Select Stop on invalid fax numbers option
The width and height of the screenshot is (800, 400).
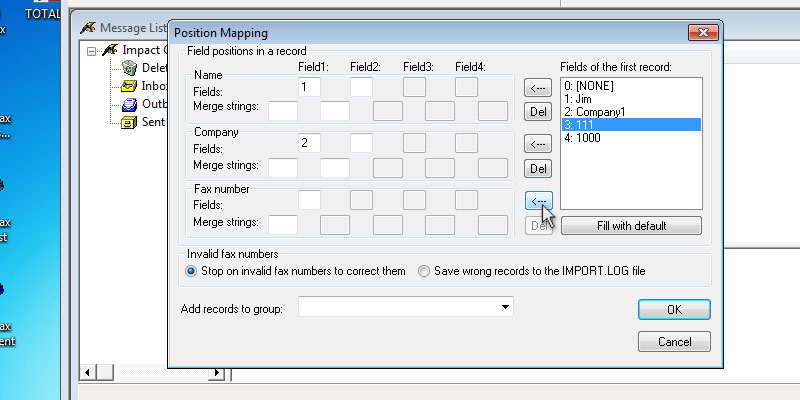click(x=192, y=271)
